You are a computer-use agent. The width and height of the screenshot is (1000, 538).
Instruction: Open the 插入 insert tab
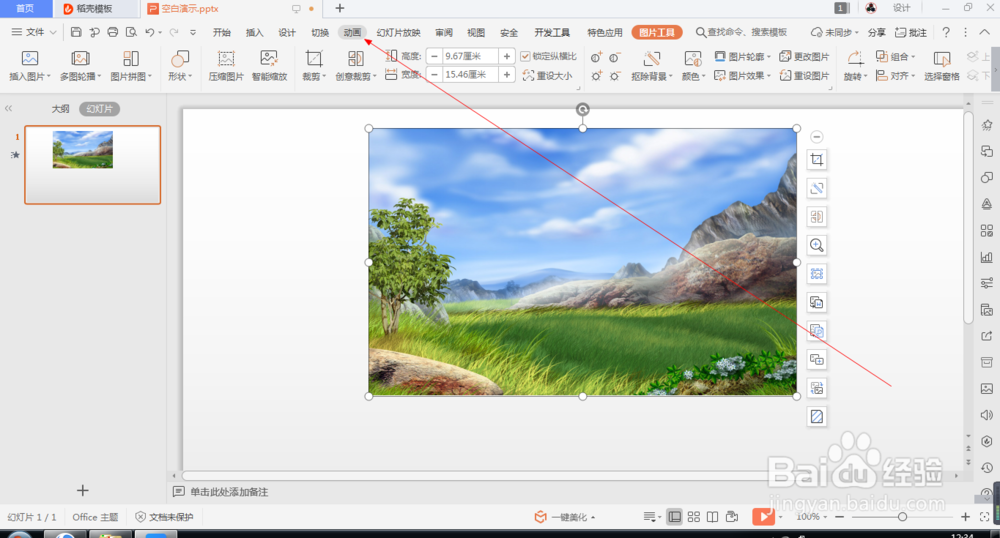pos(254,32)
